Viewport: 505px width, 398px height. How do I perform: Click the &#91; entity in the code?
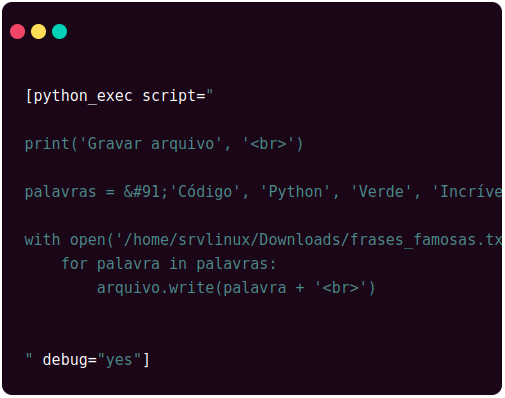pyautogui.click(x=146, y=192)
